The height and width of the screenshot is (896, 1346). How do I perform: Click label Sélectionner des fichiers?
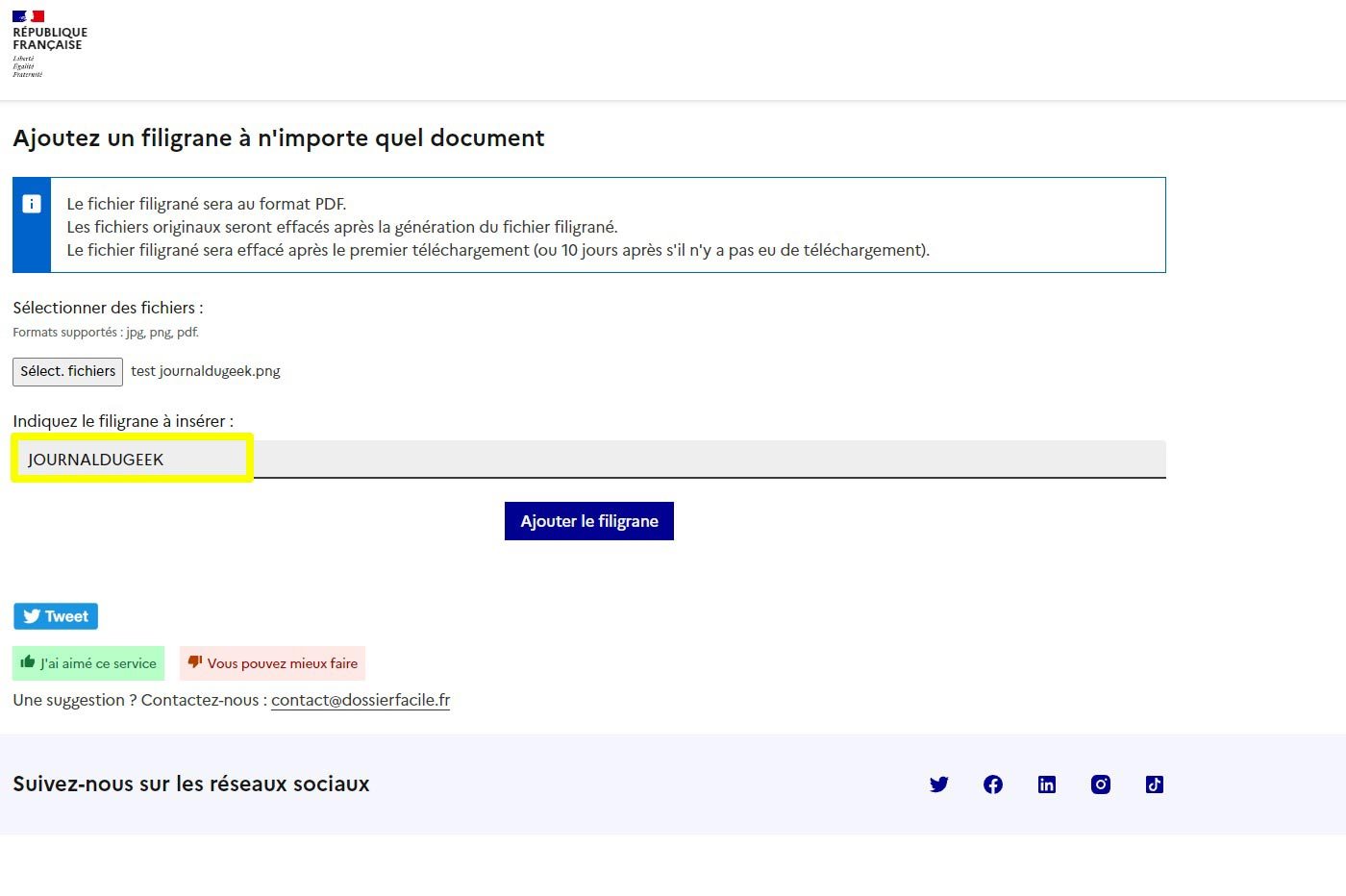[x=108, y=308]
